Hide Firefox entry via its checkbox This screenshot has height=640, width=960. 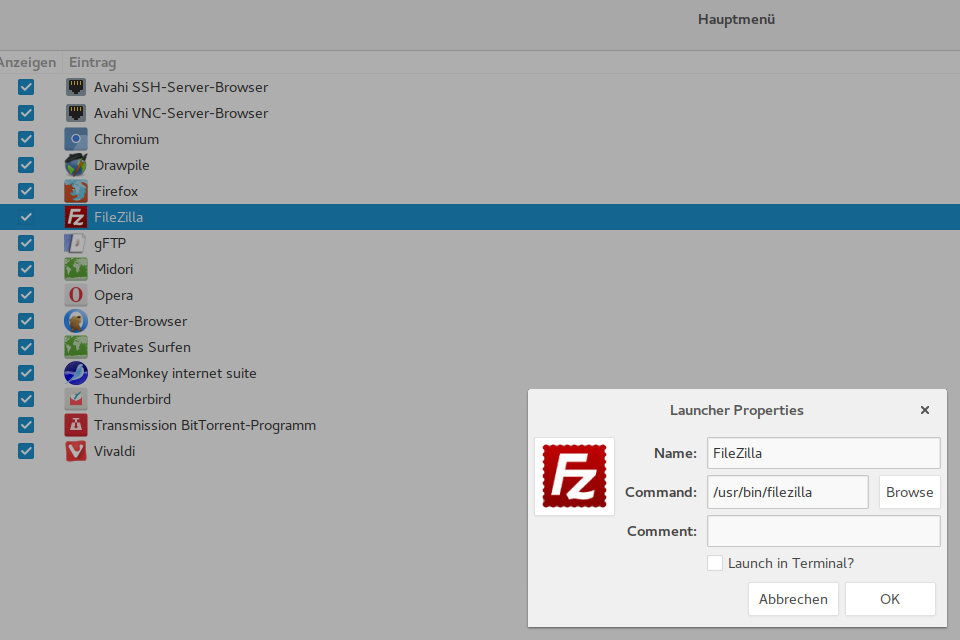[26, 191]
